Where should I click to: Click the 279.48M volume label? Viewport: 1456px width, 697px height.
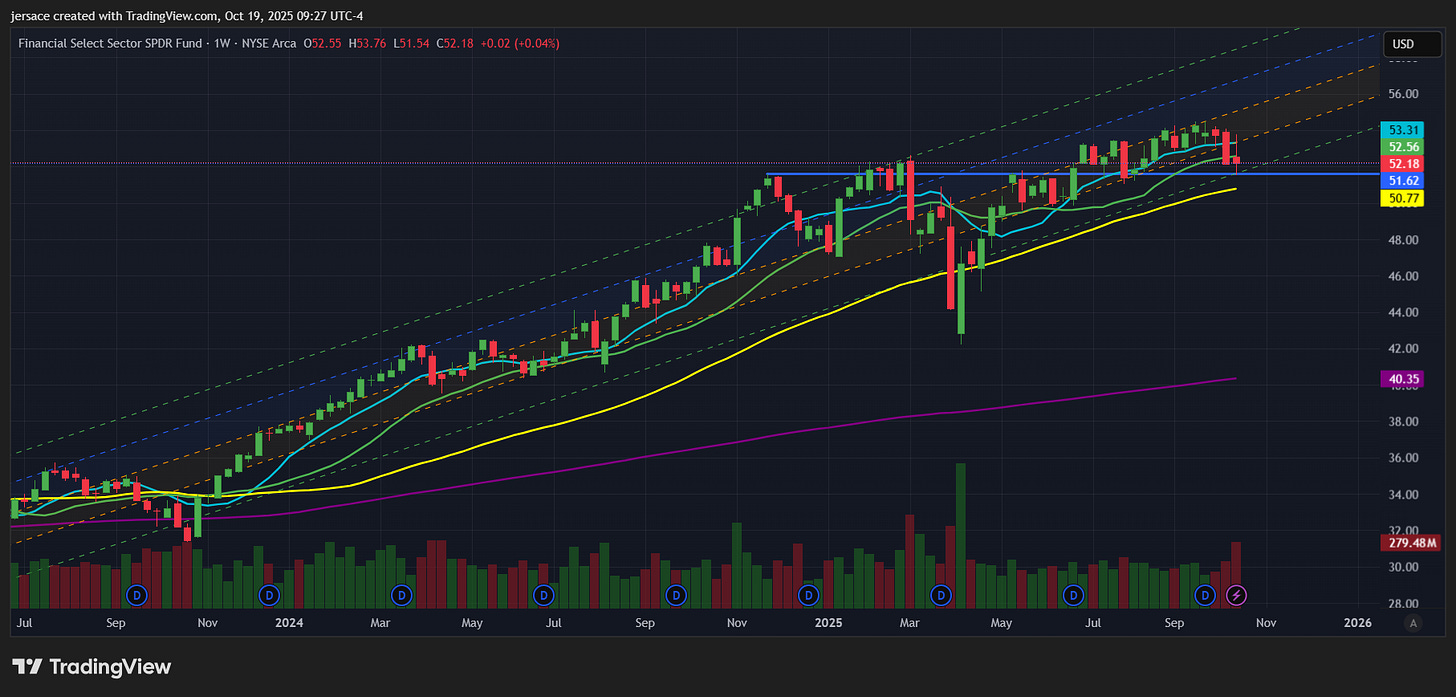[1411, 543]
